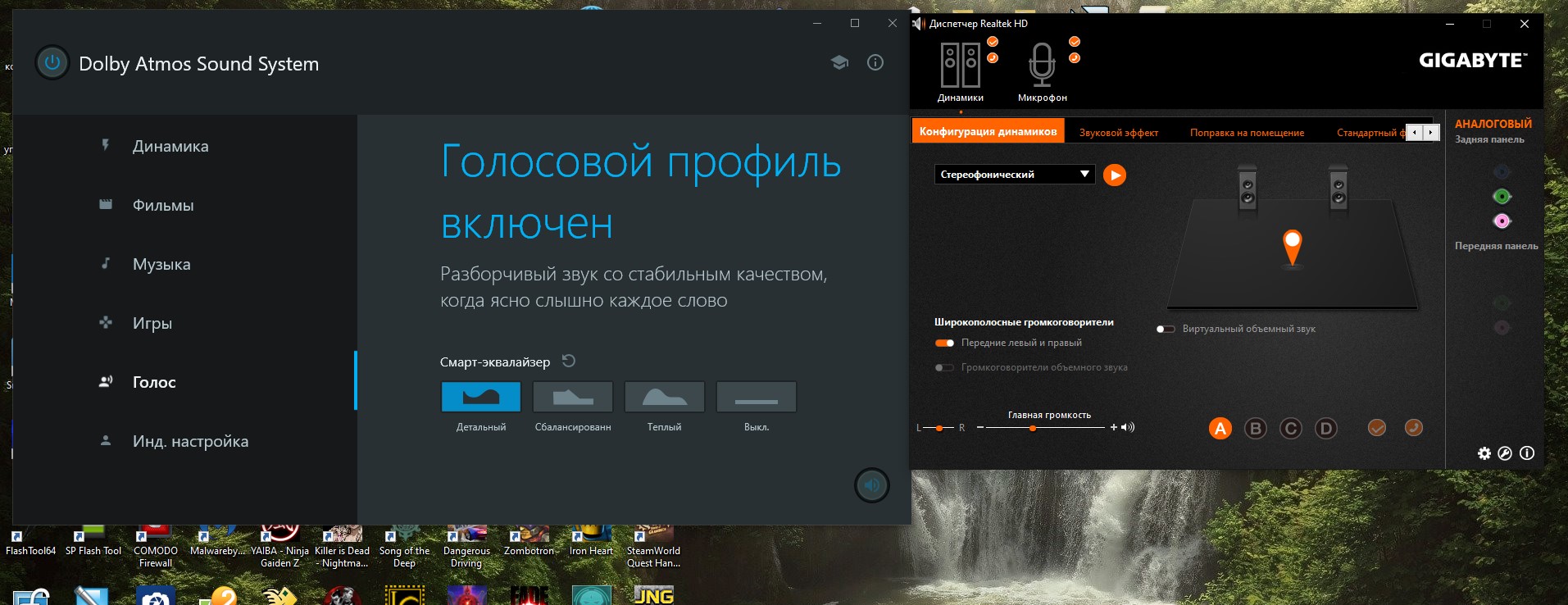
Task: Set Динамики as default device checkmark
Action: [993, 42]
